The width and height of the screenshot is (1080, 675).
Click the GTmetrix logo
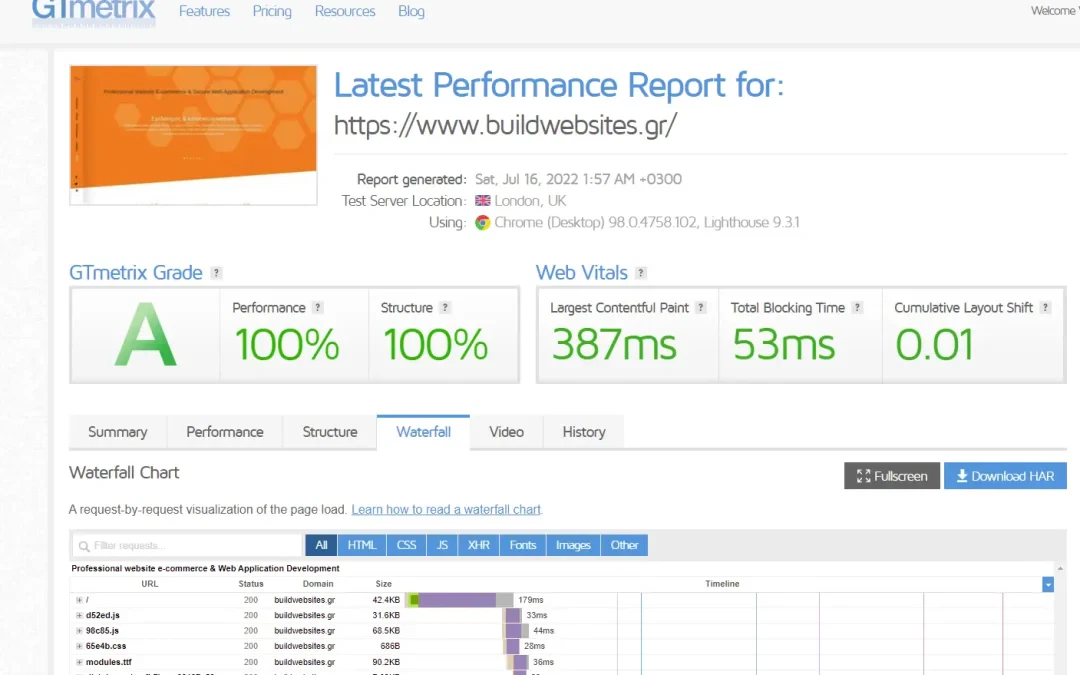[x=94, y=12]
